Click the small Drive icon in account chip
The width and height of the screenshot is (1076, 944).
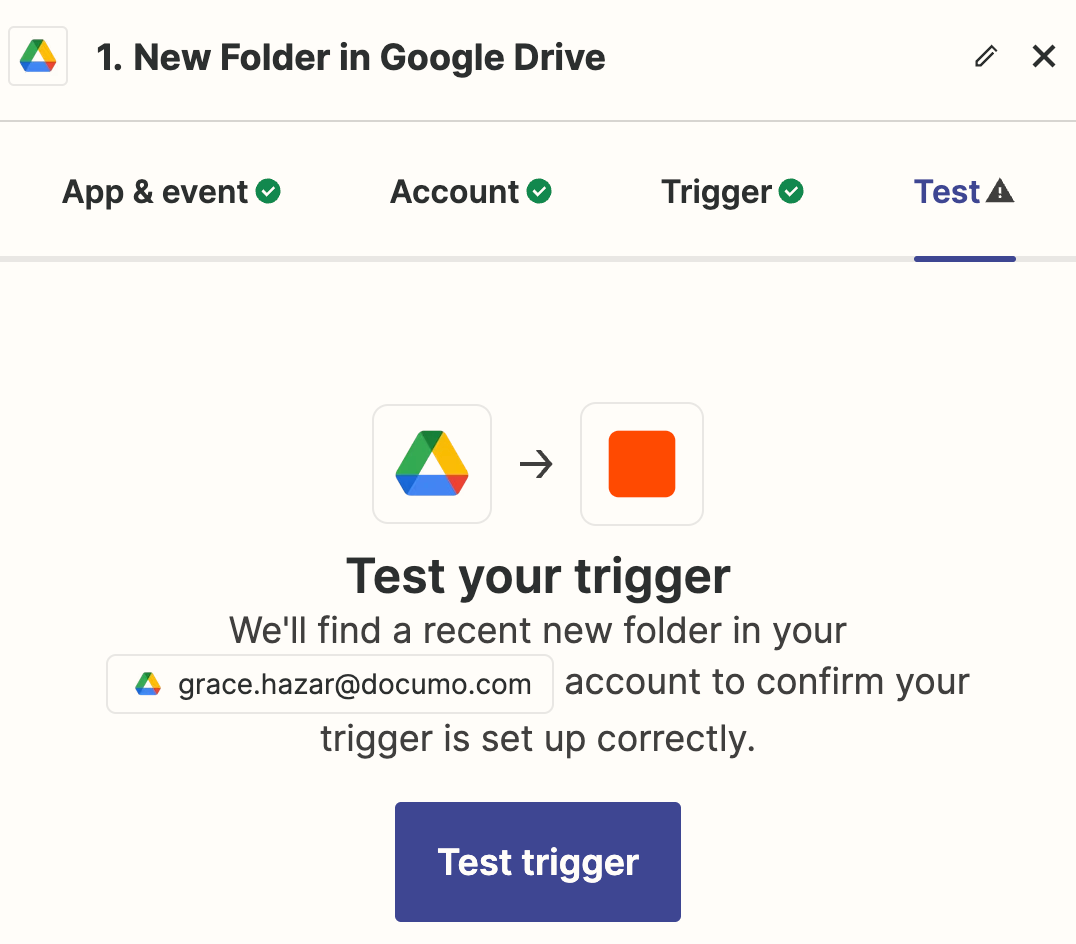(148, 684)
